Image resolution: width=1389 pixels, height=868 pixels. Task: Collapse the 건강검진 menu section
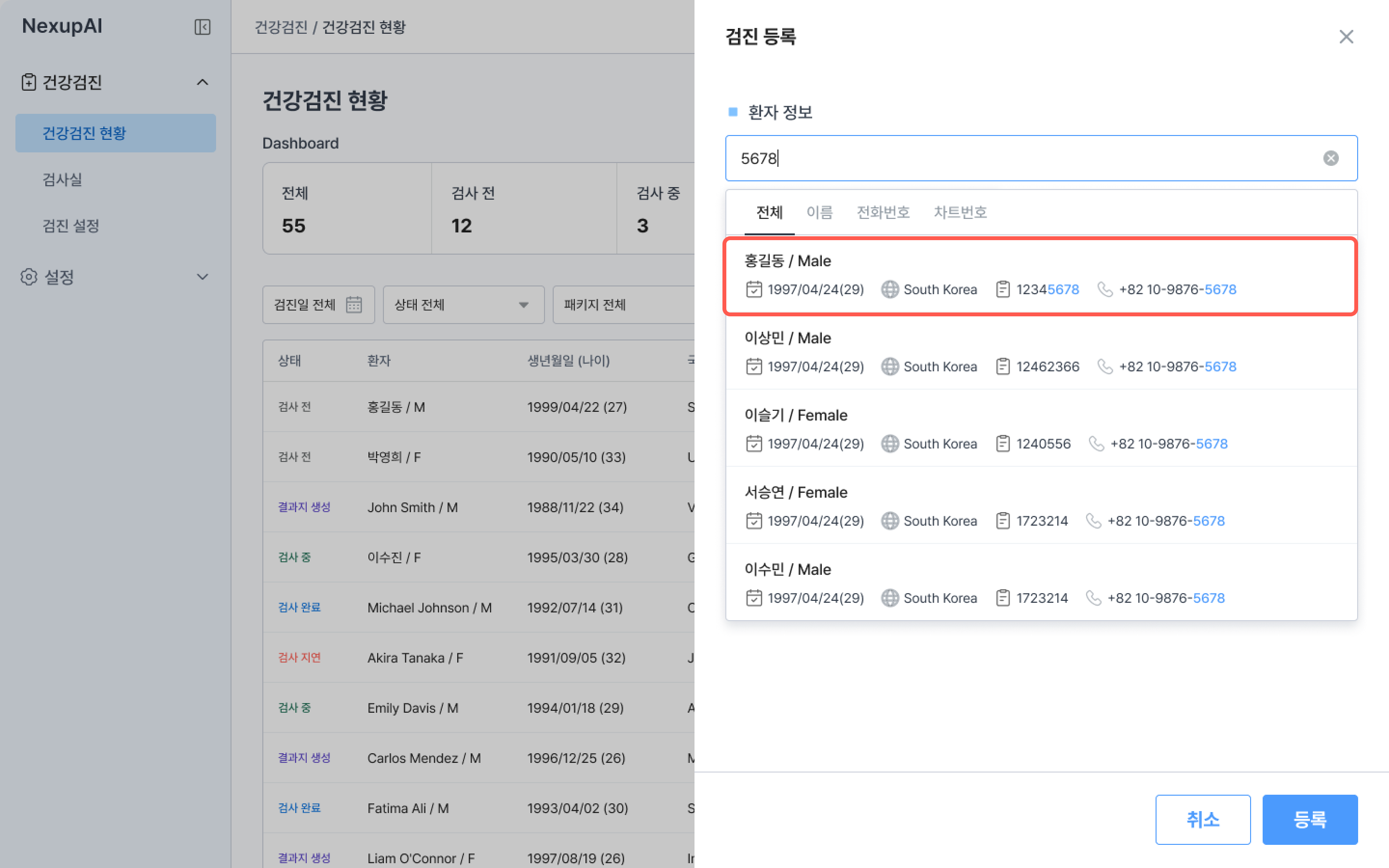coord(202,82)
